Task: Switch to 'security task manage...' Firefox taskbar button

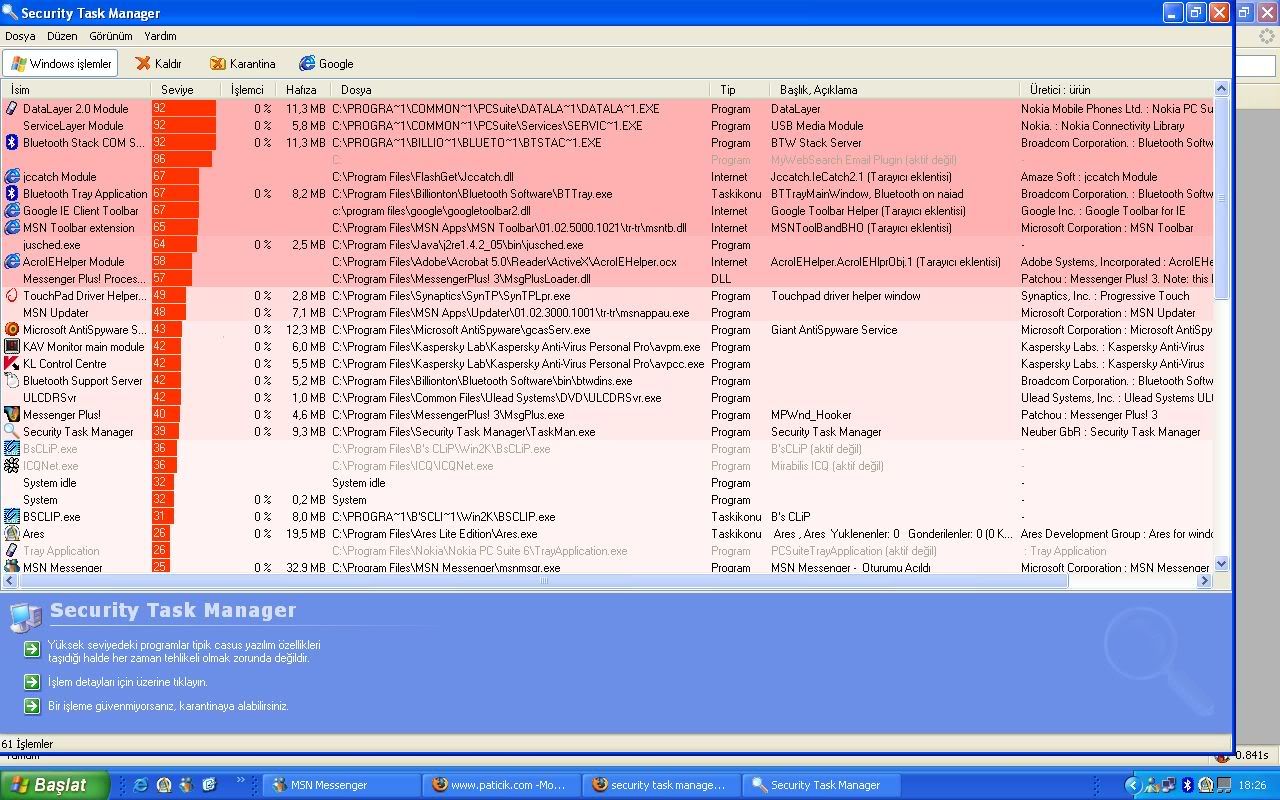Action: point(660,785)
